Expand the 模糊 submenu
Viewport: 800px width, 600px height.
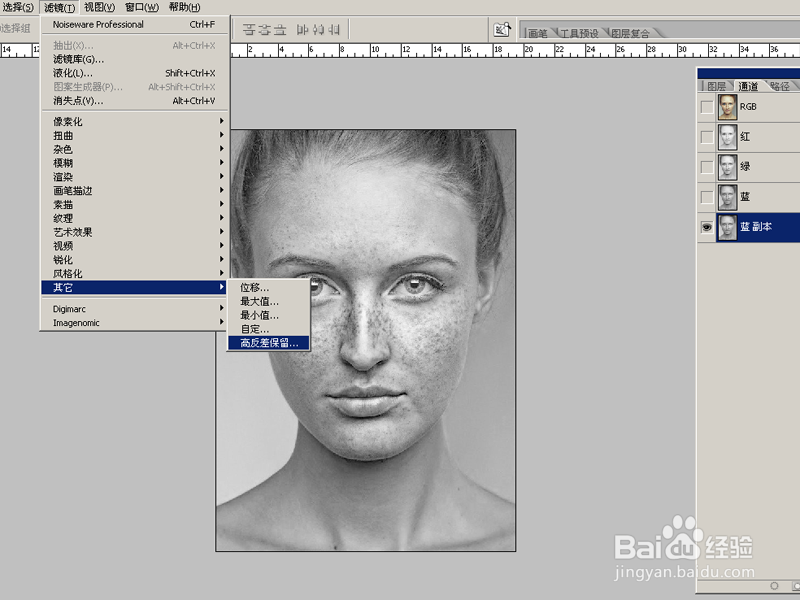tap(135, 163)
